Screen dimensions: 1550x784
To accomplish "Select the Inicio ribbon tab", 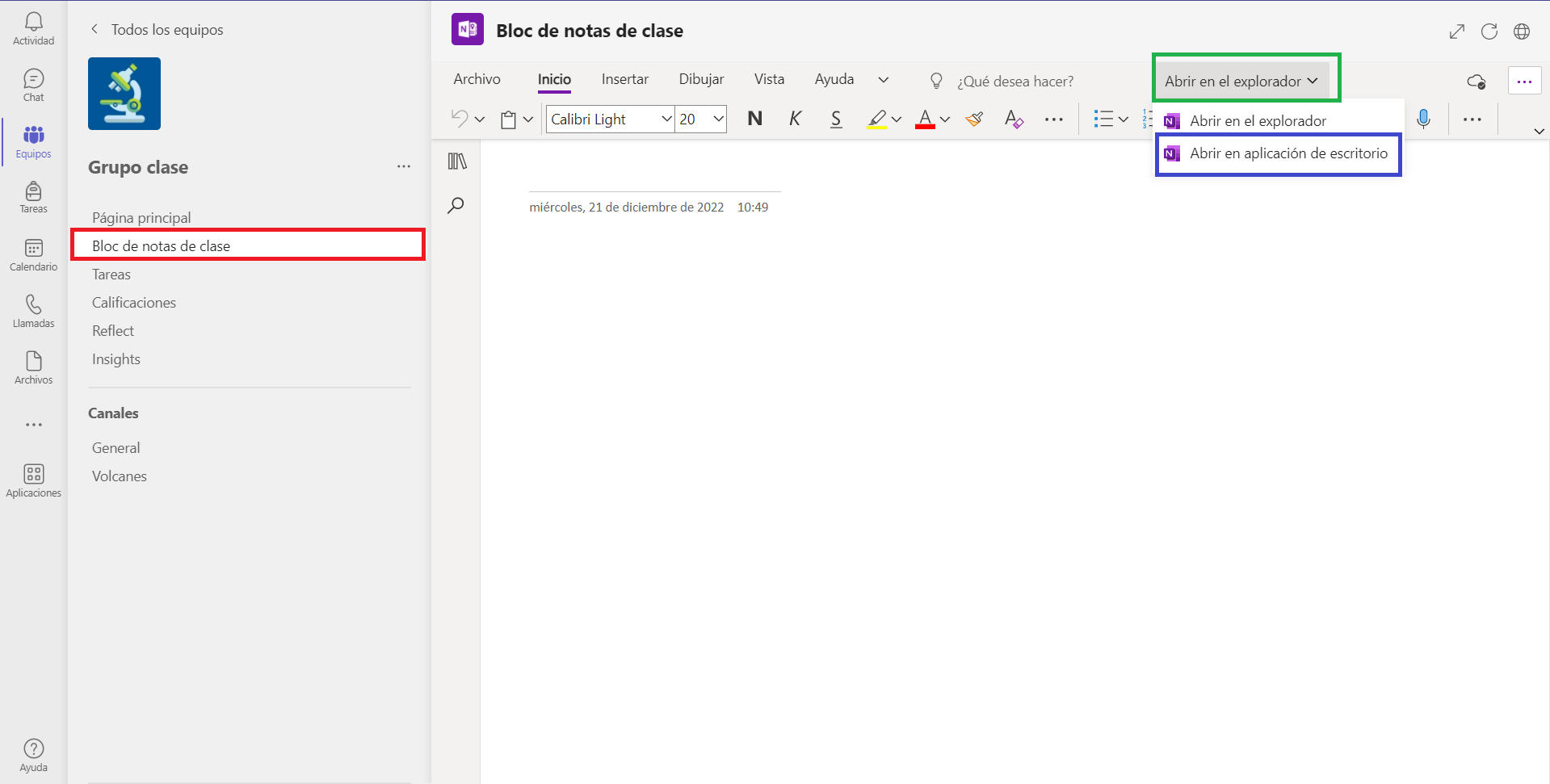I will pyautogui.click(x=554, y=79).
